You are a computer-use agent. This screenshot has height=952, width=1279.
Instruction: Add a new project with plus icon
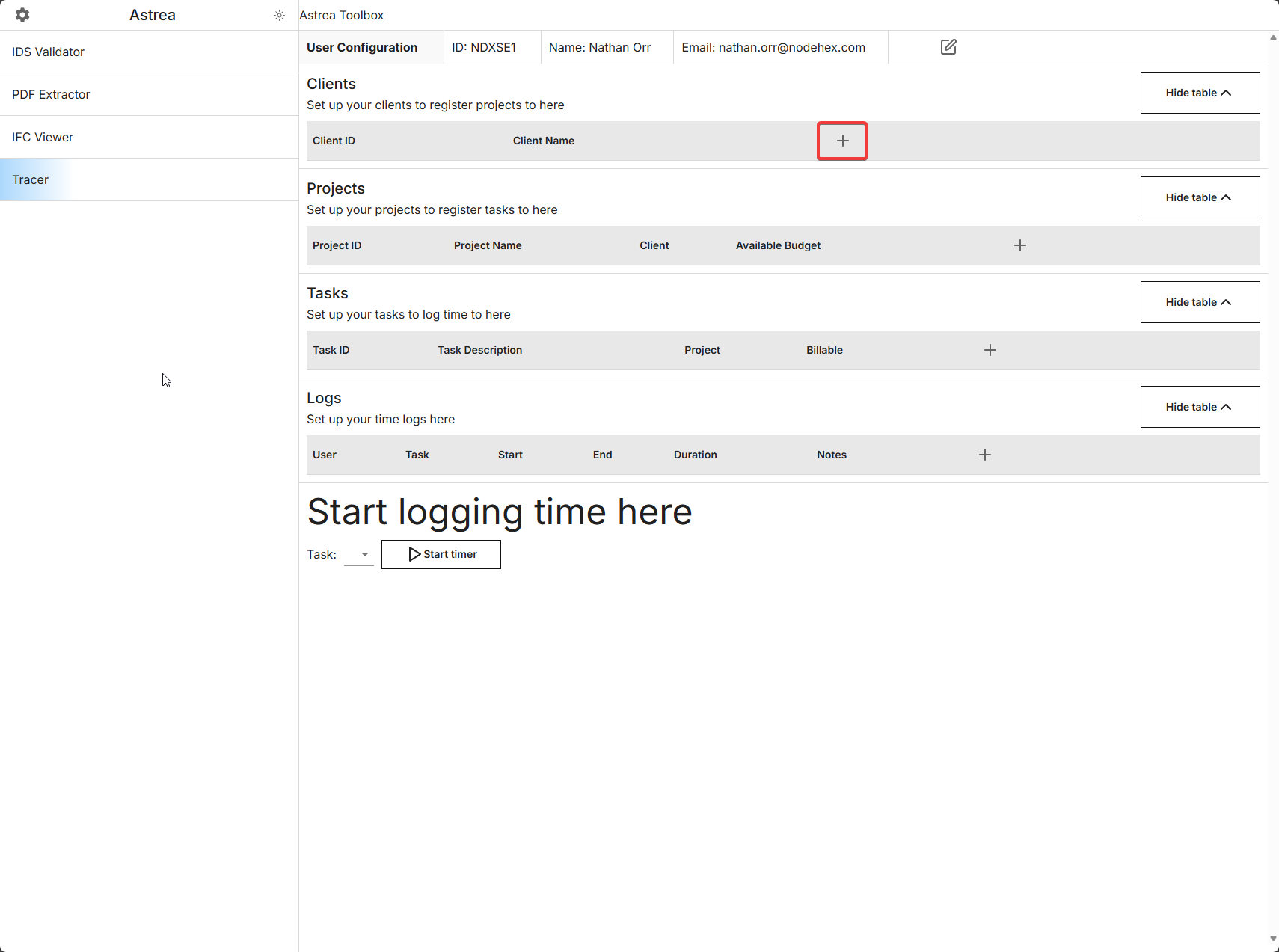(x=1019, y=245)
